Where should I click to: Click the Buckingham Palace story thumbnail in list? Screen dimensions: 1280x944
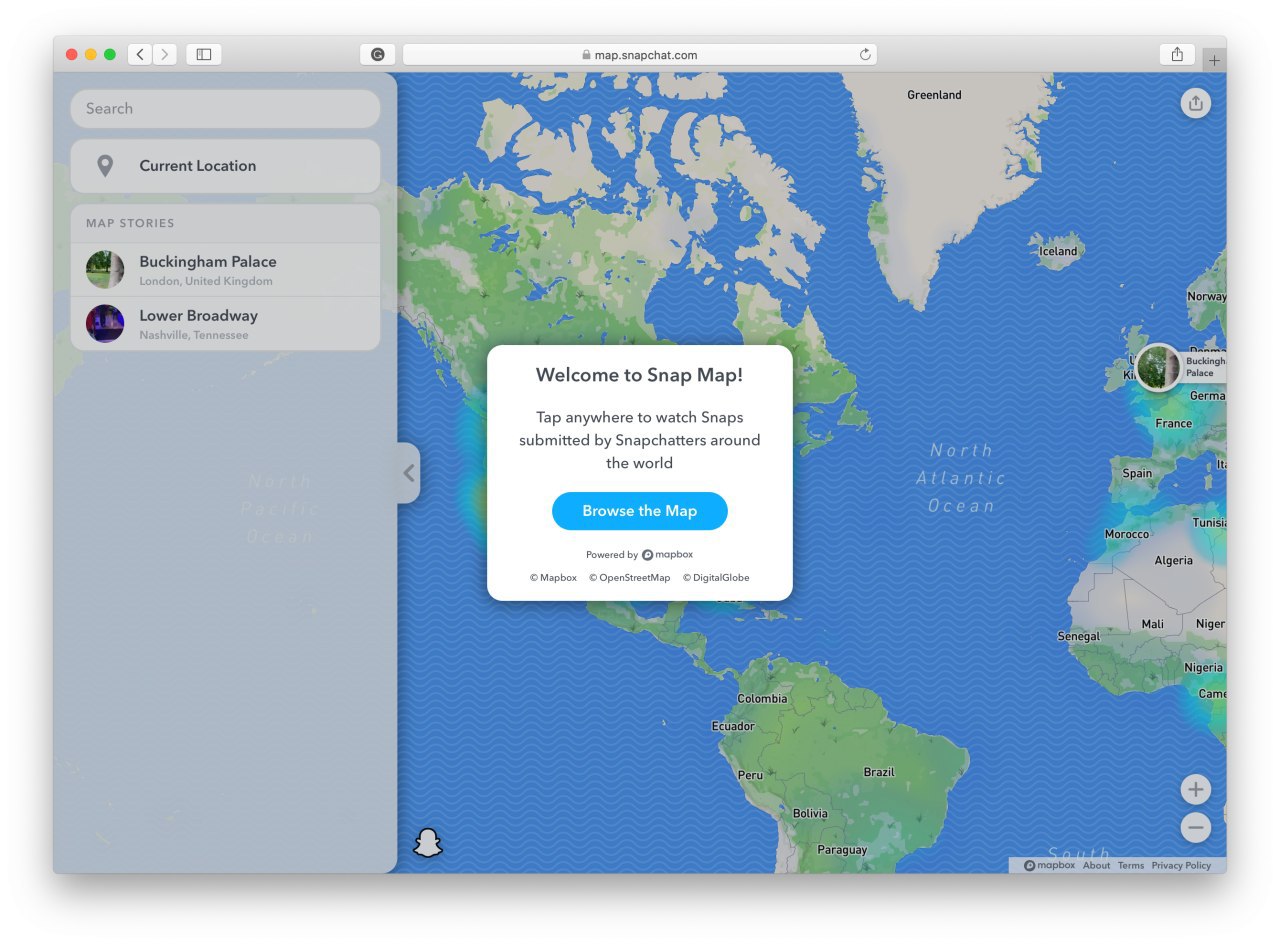tap(105, 270)
